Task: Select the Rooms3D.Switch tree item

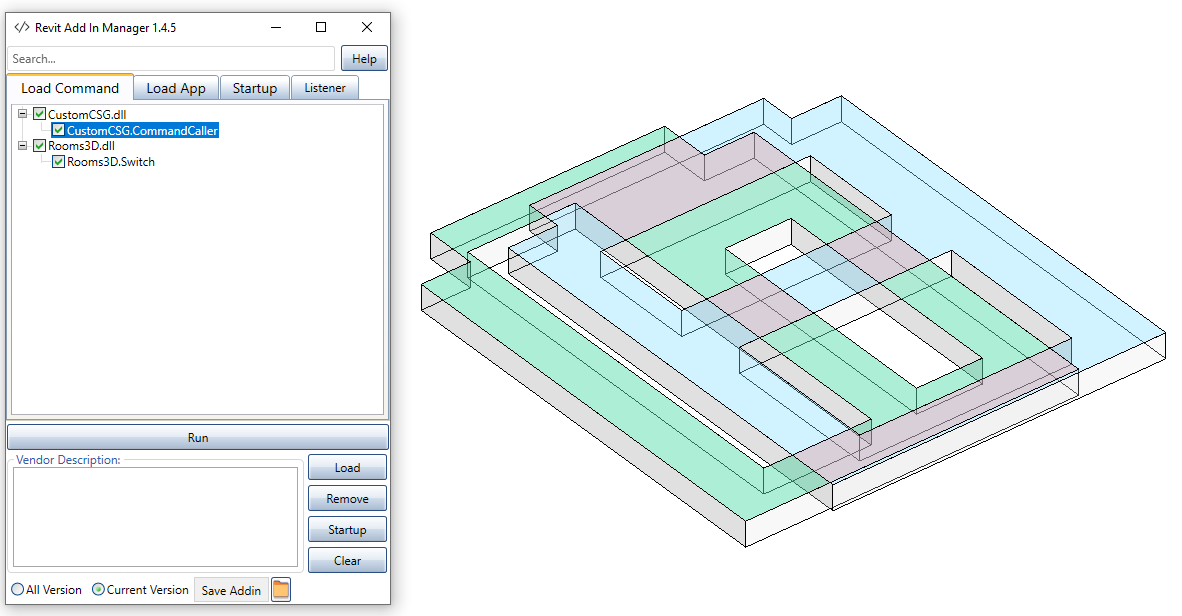Action: coord(110,161)
